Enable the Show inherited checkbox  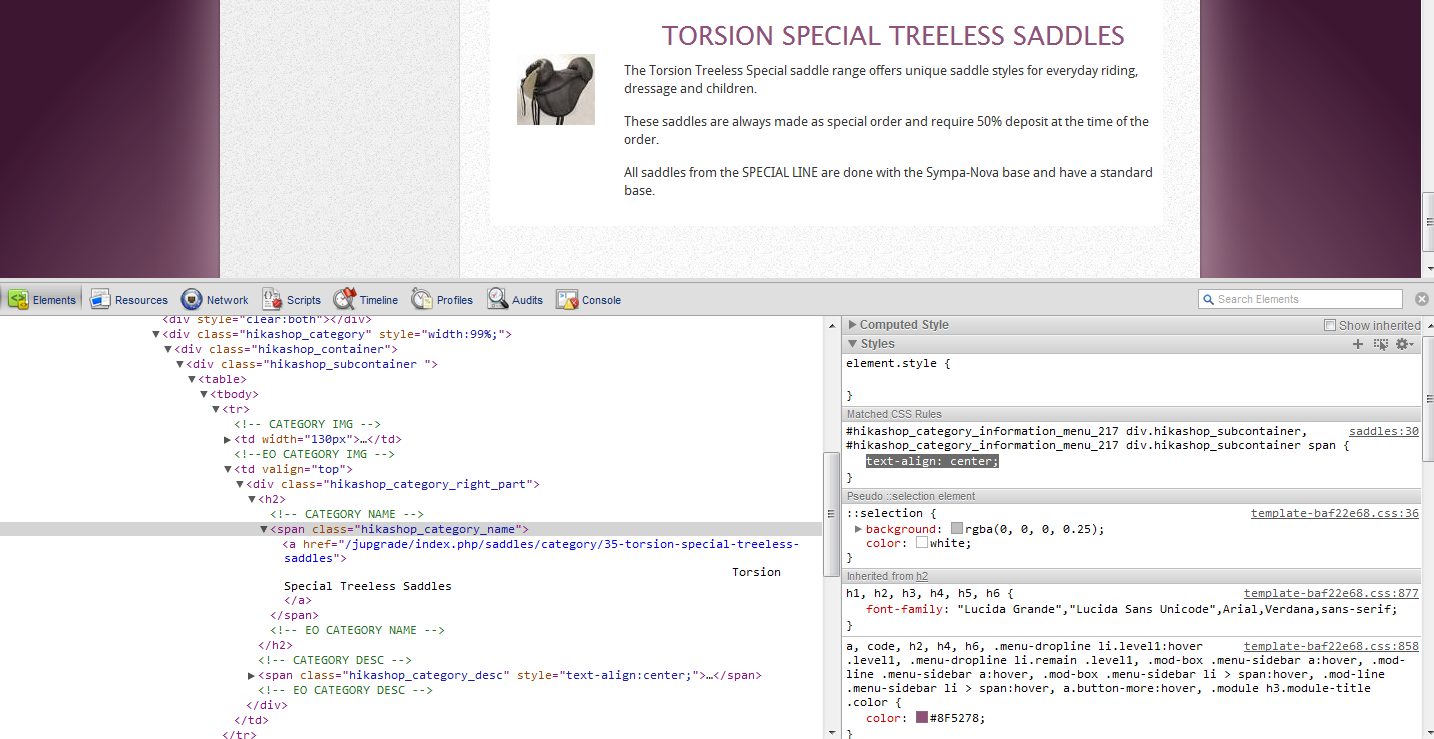1330,325
